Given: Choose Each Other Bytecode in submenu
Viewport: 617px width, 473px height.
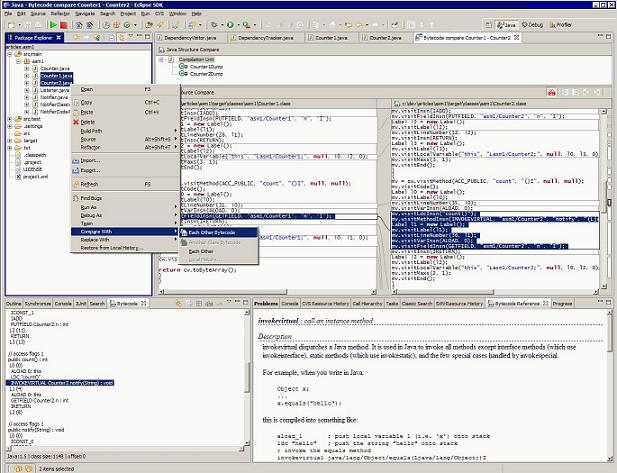Looking at the screenshot, I should [218, 233].
